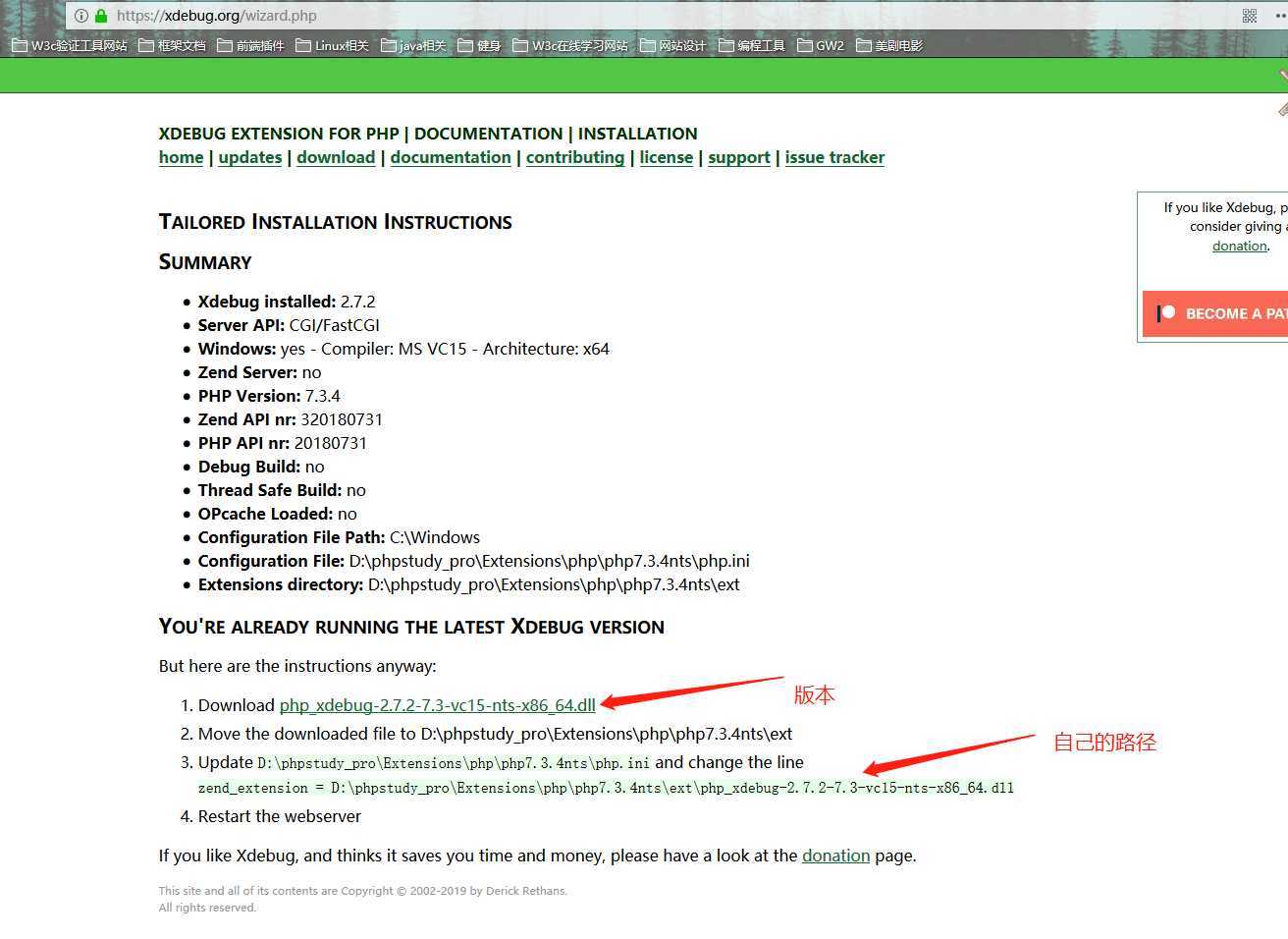The width and height of the screenshot is (1288, 939).
Task: Click the site information icon in address bar
Action: [x=81, y=16]
